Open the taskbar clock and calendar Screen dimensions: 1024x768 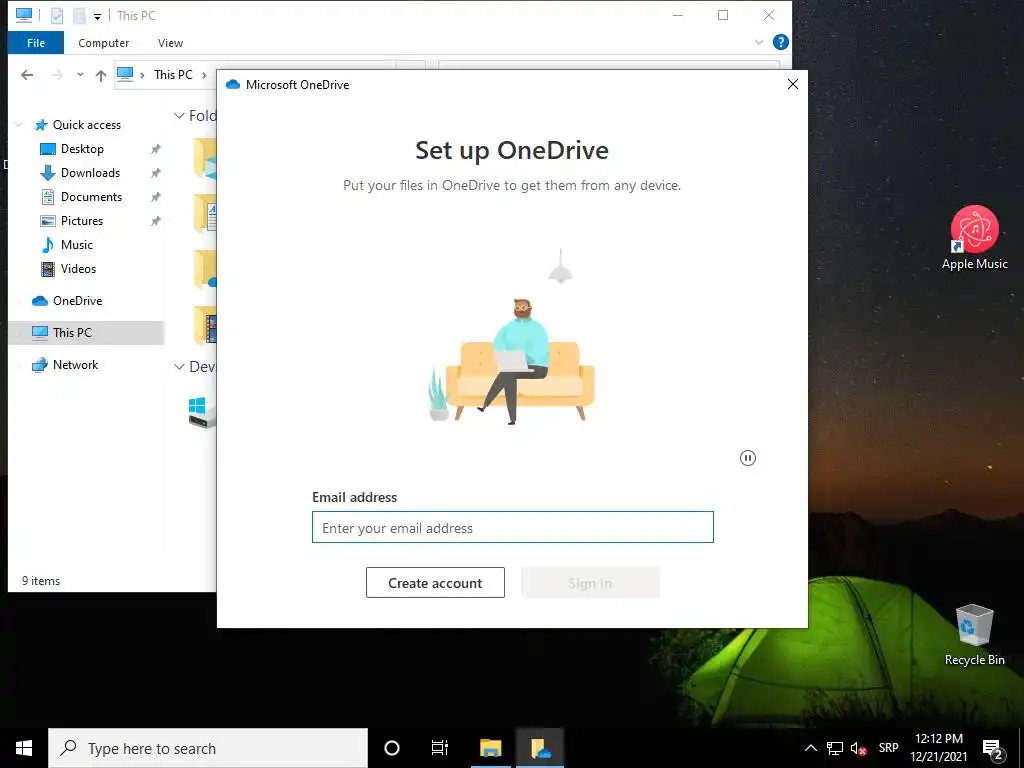(x=938, y=748)
